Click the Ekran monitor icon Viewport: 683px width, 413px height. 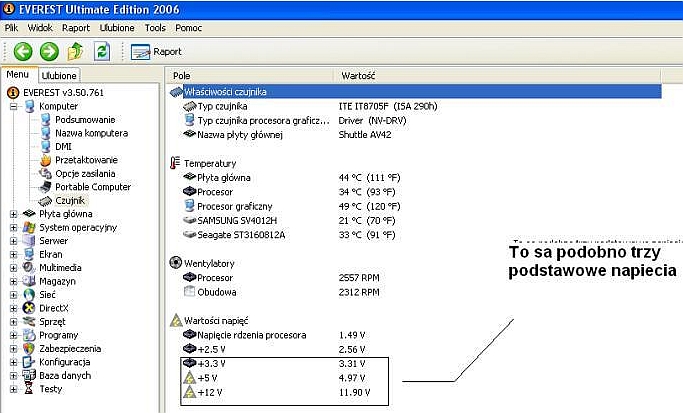29,254
